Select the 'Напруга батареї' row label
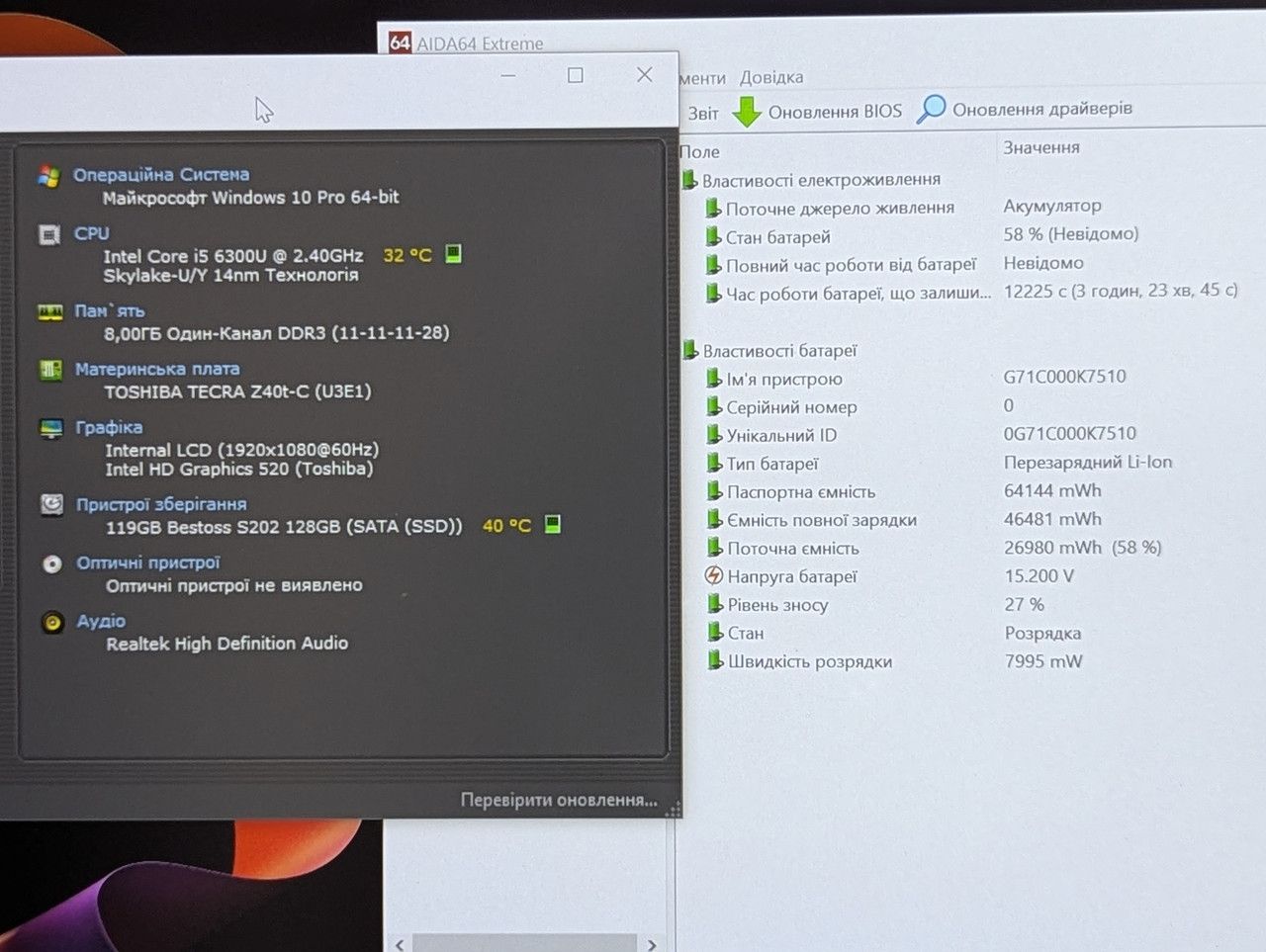Image resolution: width=1266 pixels, height=952 pixels. pyautogui.click(x=792, y=576)
